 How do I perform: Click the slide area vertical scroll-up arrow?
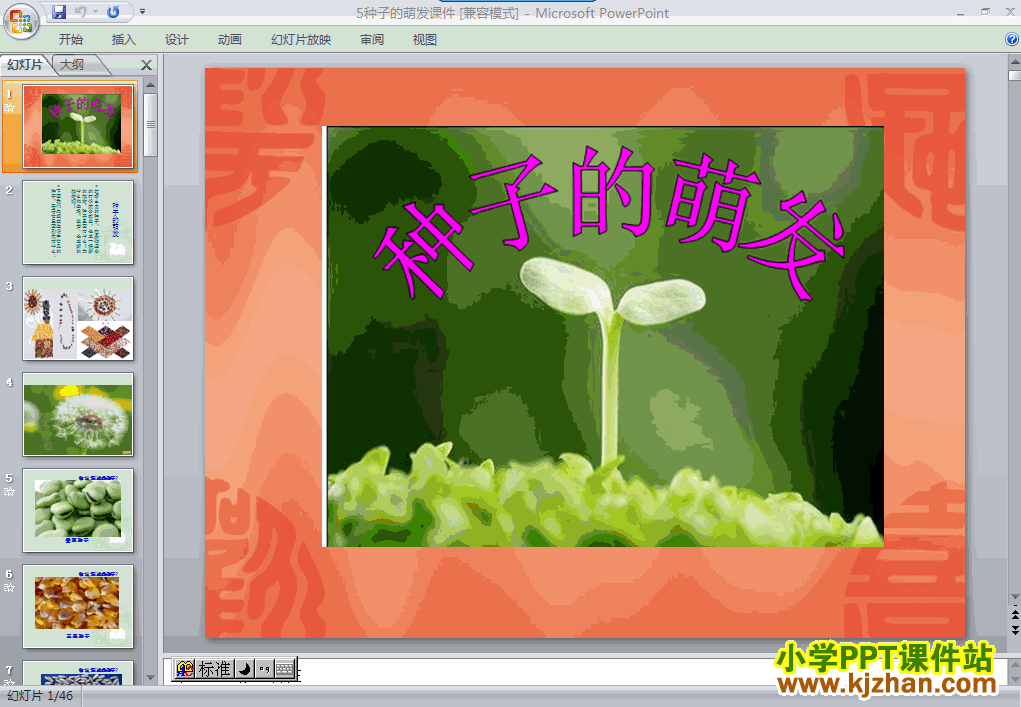click(x=1014, y=62)
